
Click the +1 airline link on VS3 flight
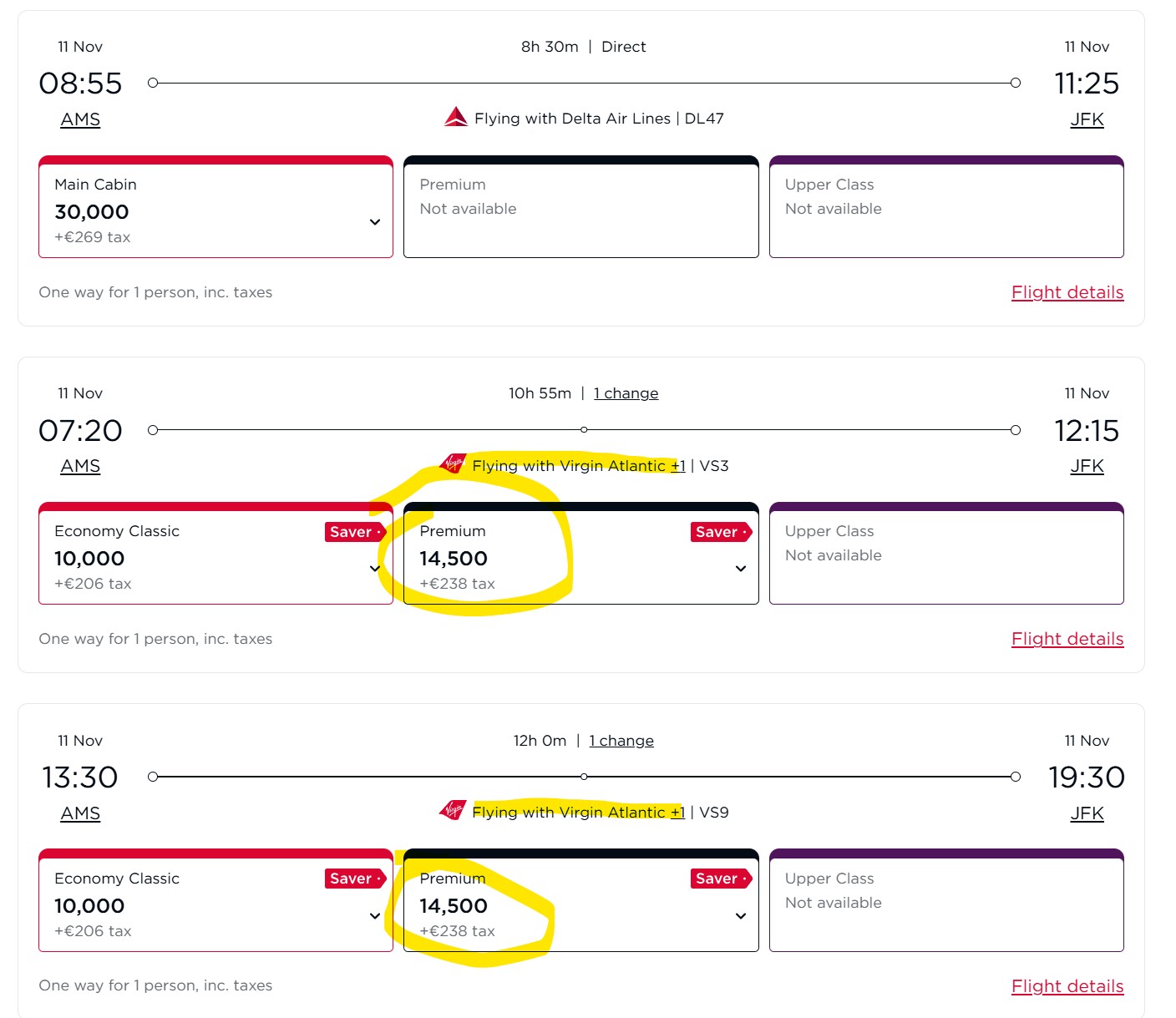tap(678, 466)
